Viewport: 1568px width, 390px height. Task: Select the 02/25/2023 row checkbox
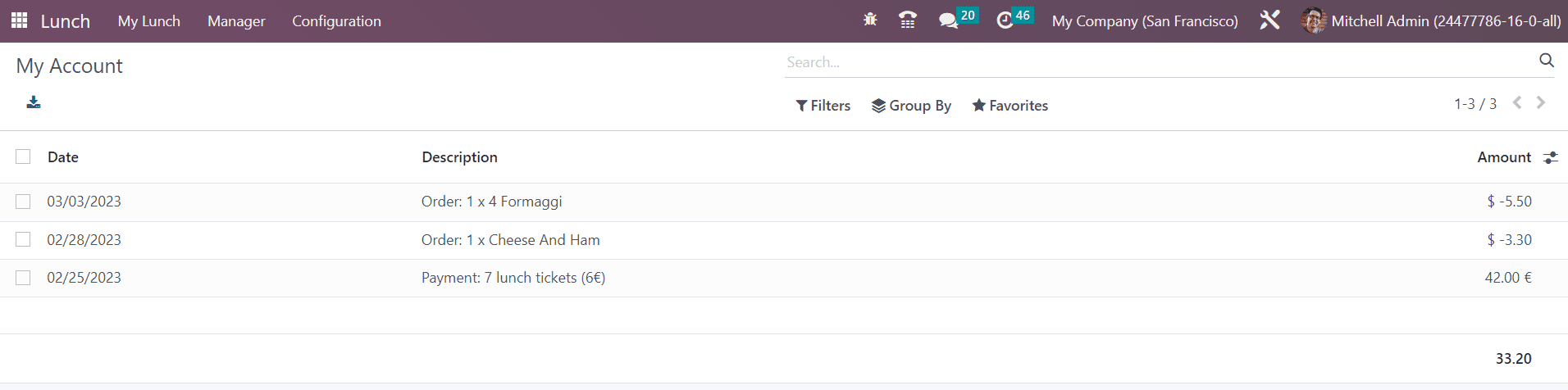pos(23,278)
